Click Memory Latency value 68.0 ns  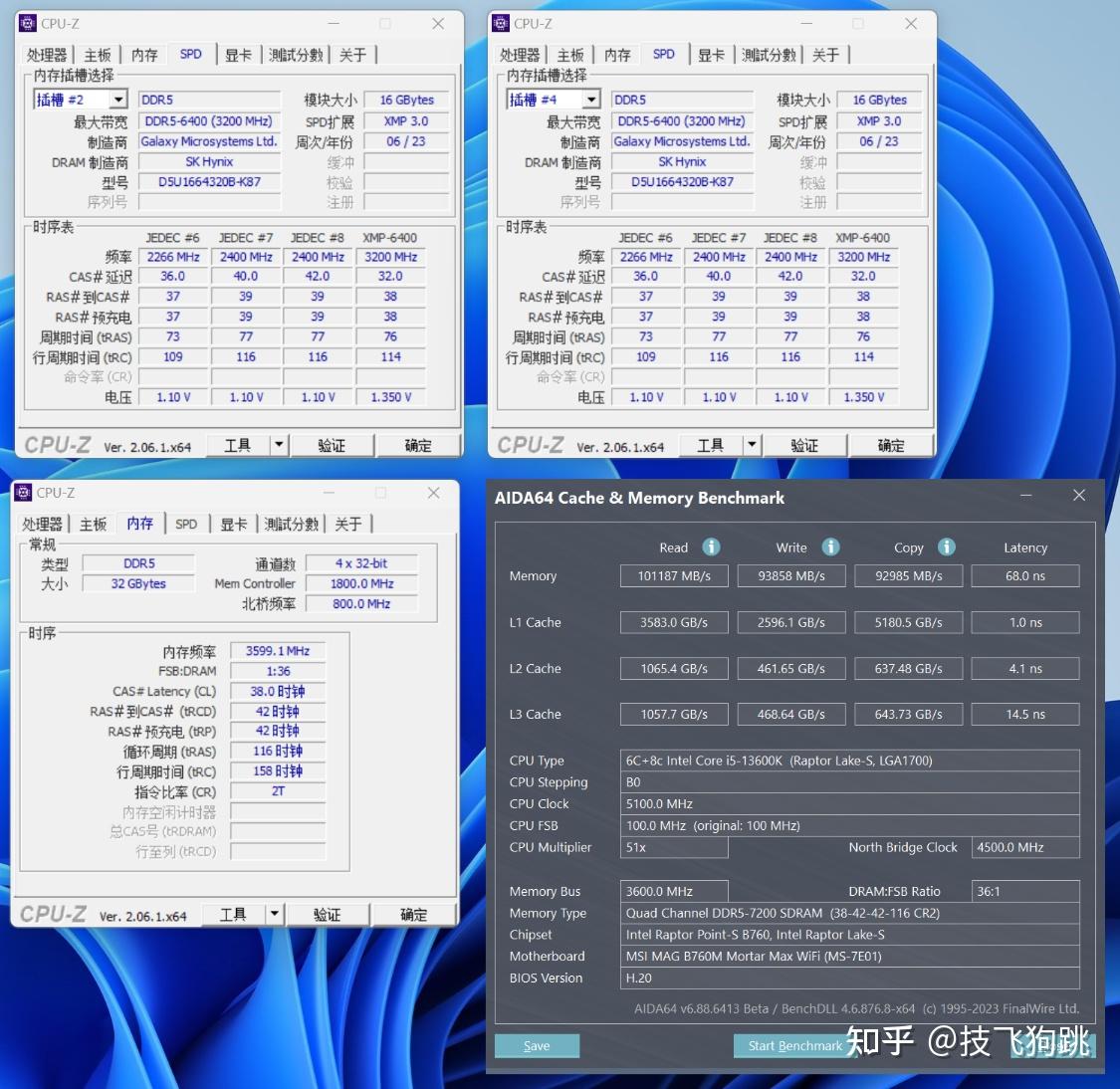tap(1025, 575)
